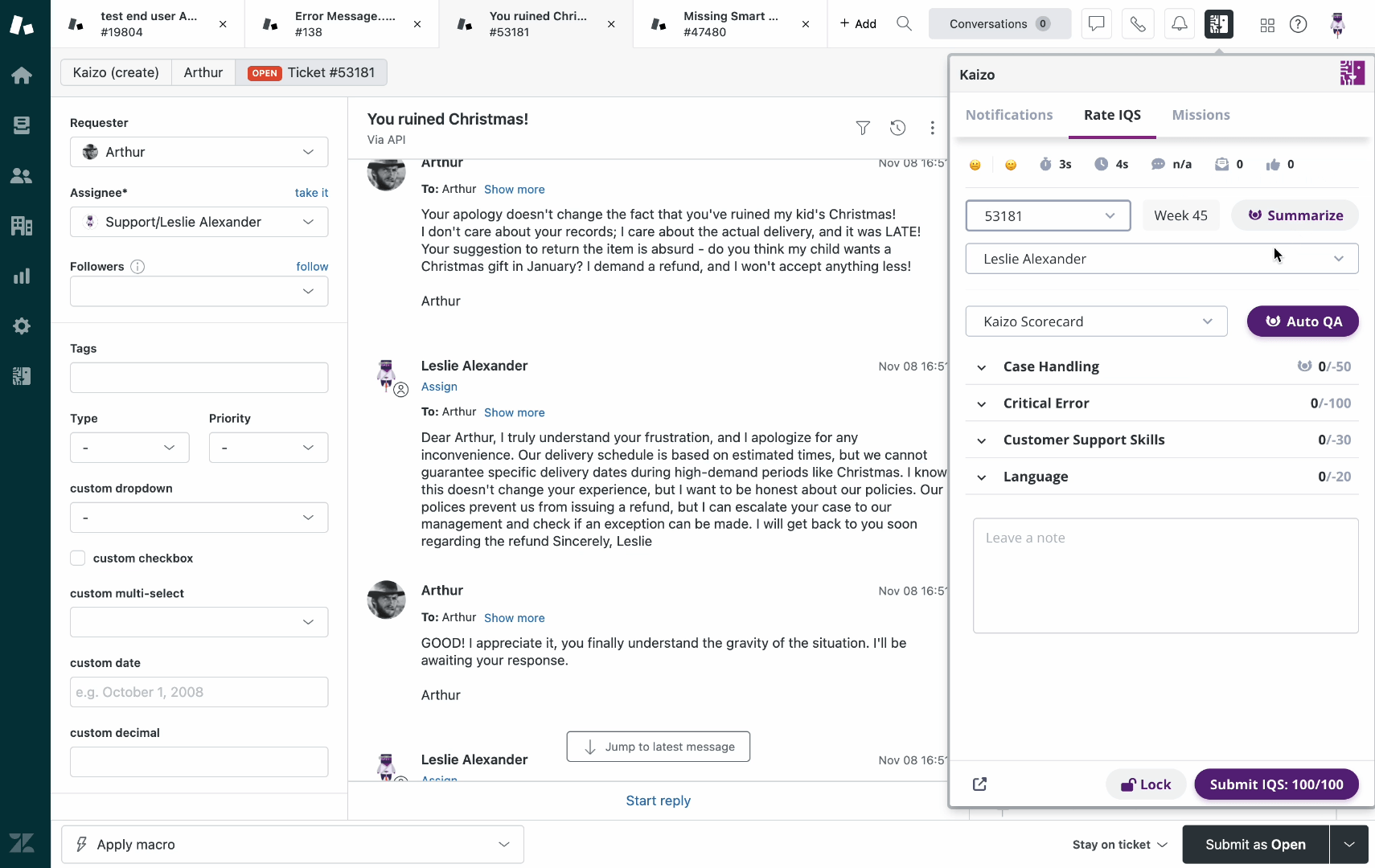Click Submit as Open button
This screenshot has height=868, width=1375.
(x=1255, y=845)
